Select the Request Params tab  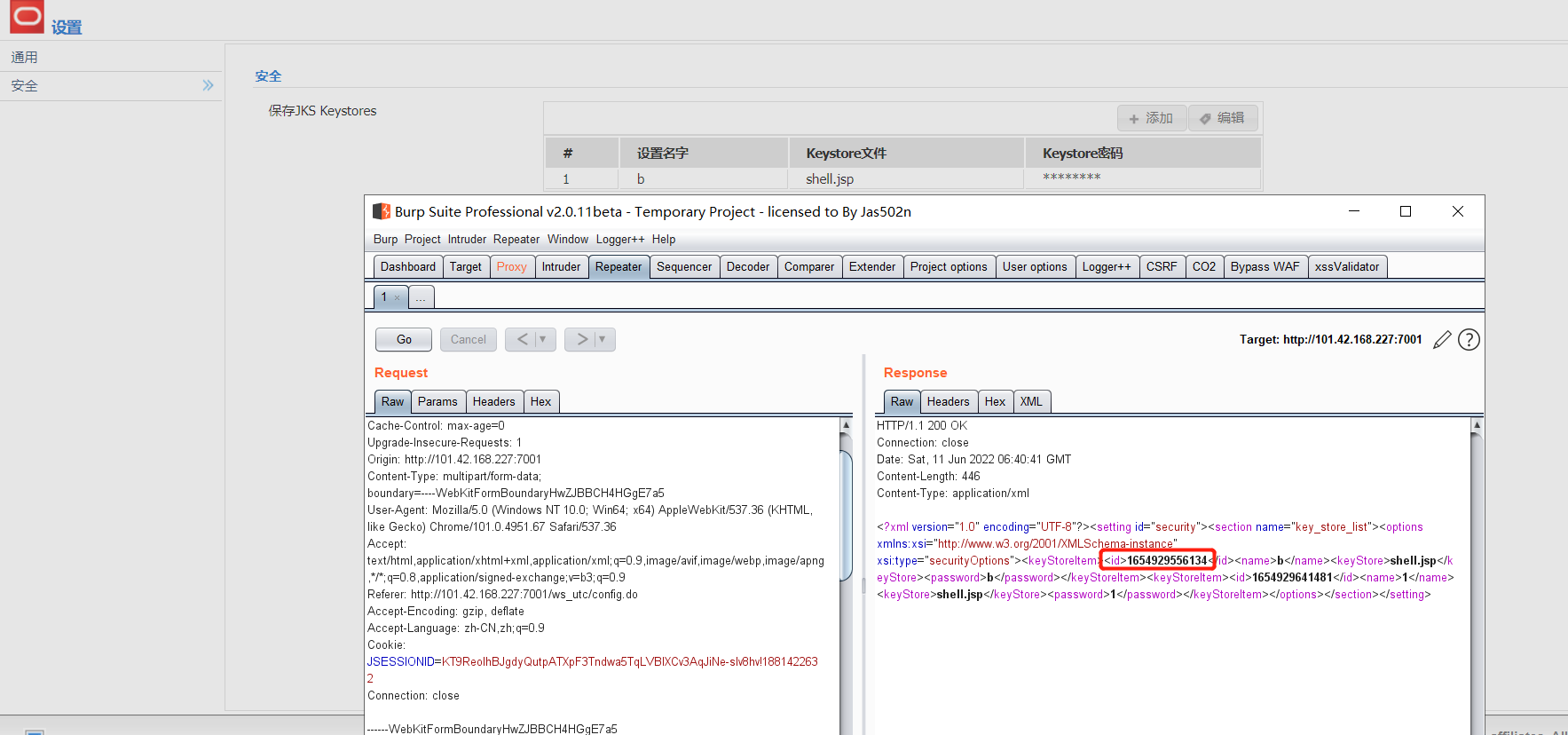[437, 402]
